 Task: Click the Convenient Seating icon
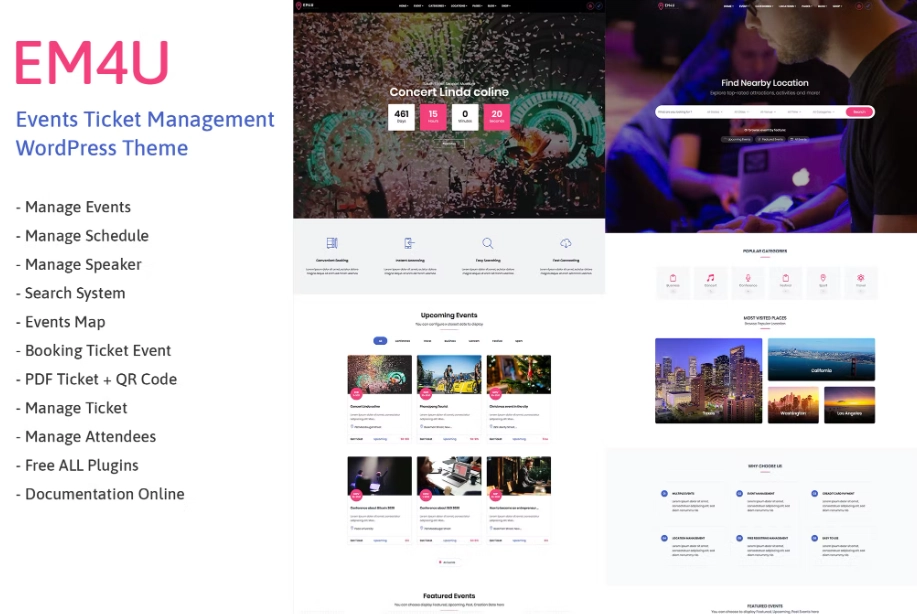coord(332,243)
